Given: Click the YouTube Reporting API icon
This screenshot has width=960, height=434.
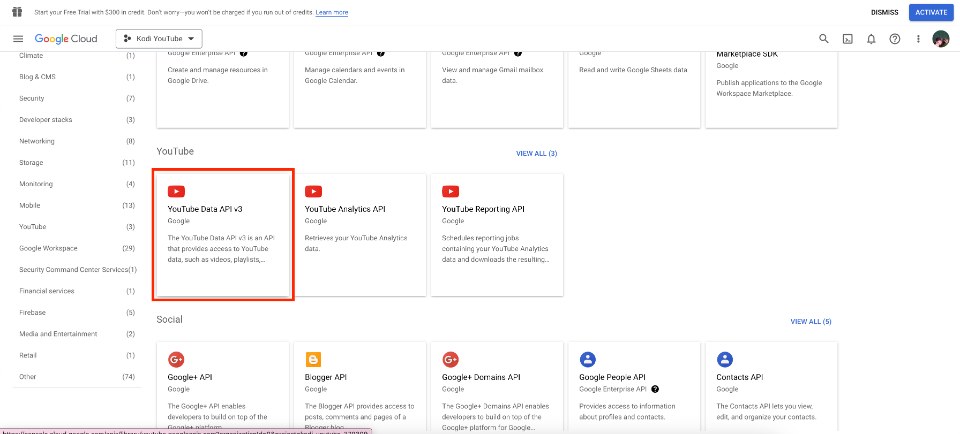Looking at the screenshot, I should [x=451, y=192].
